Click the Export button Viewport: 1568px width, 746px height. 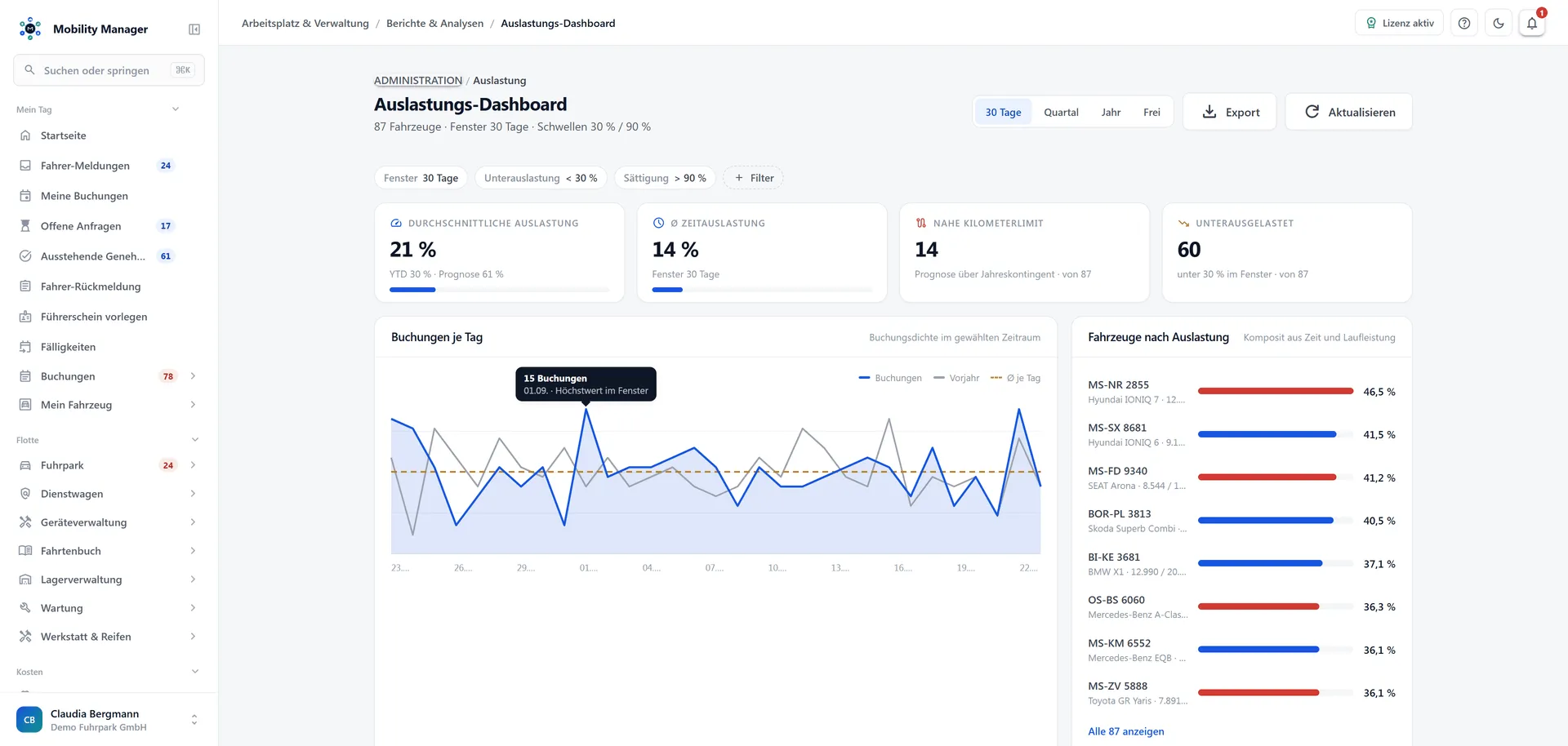(x=1230, y=112)
